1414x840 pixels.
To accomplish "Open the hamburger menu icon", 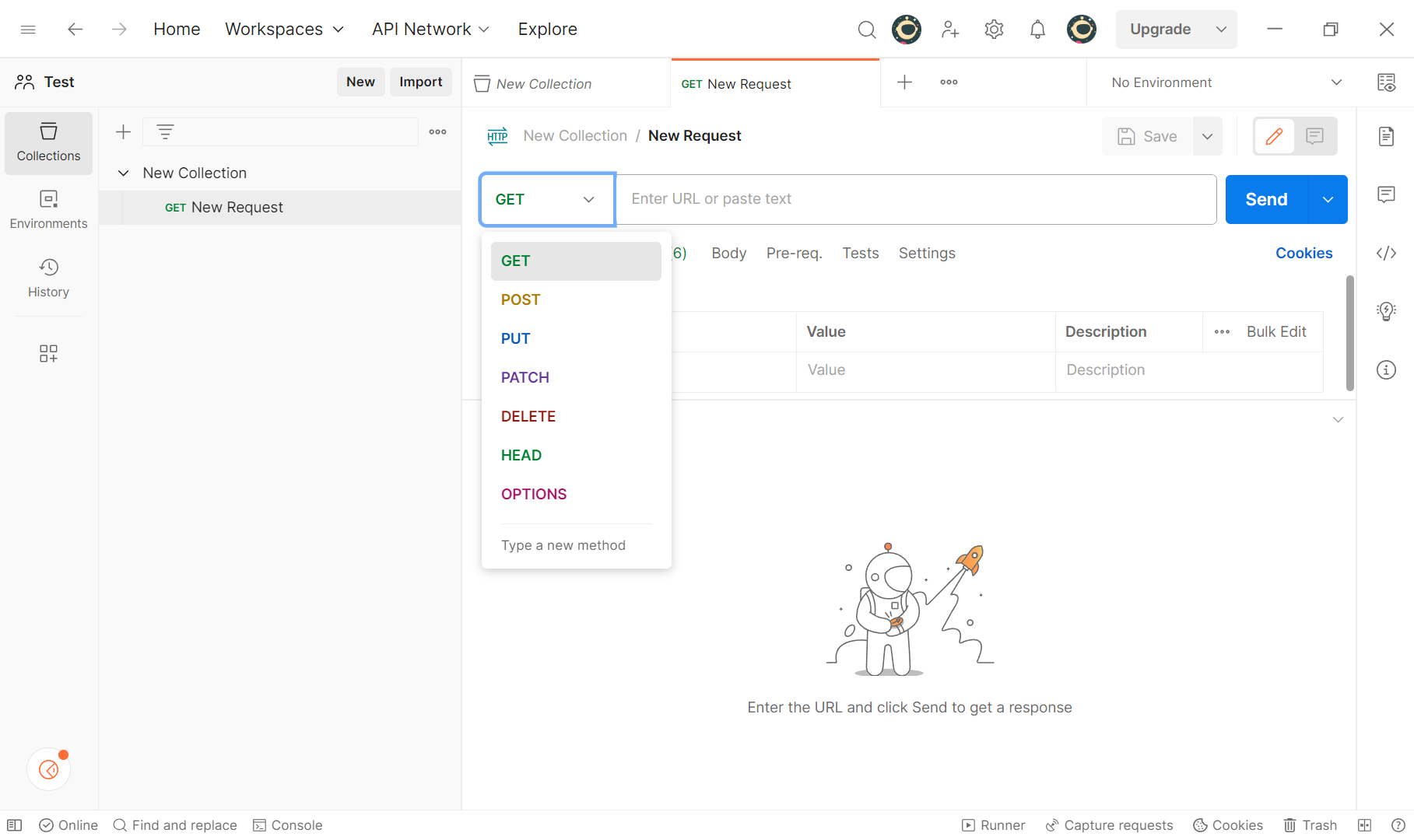I will point(28,30).
